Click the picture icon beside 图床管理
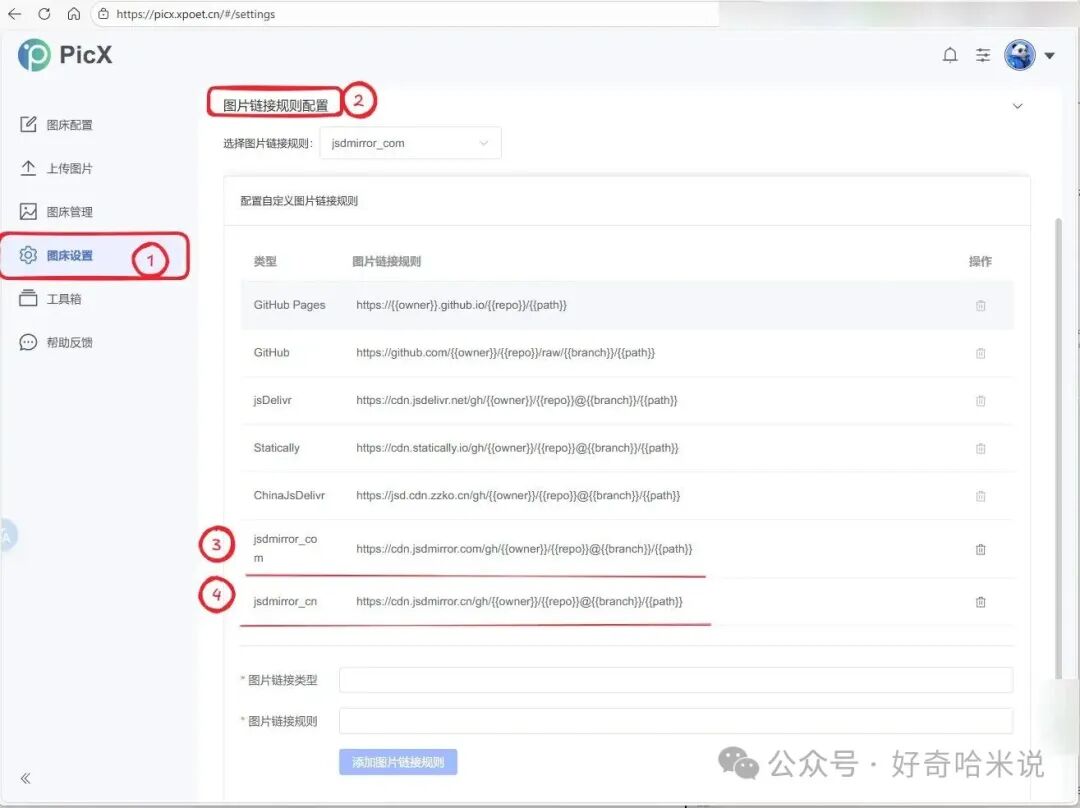 coord(28,211)
